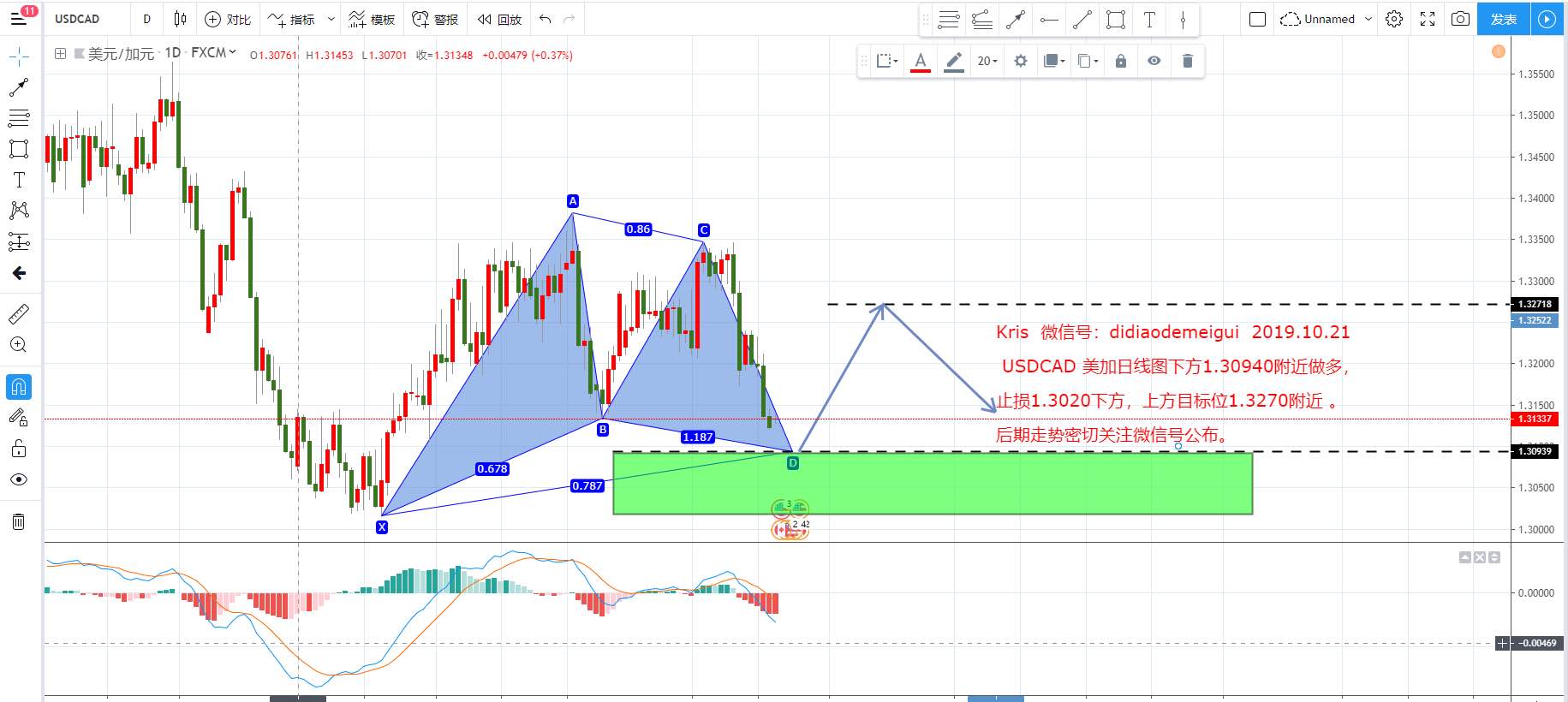The image size is (1568, 702).
Task: Toggle hide all drawings eye in left sidebar
Action: pyautogui.click(x=19, y=479)
